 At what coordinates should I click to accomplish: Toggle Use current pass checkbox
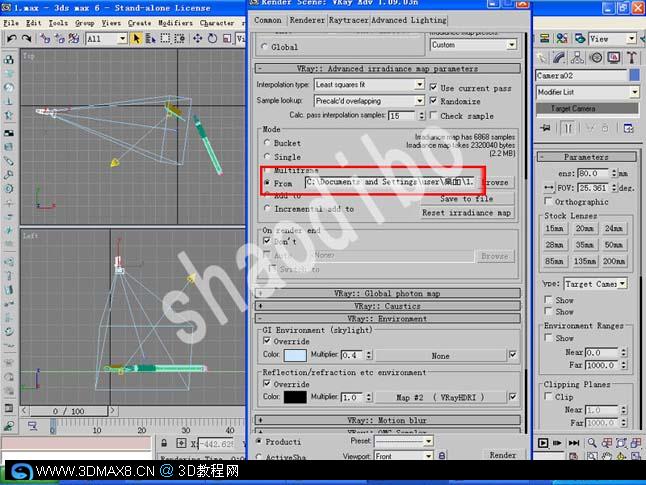coord(433,87)
